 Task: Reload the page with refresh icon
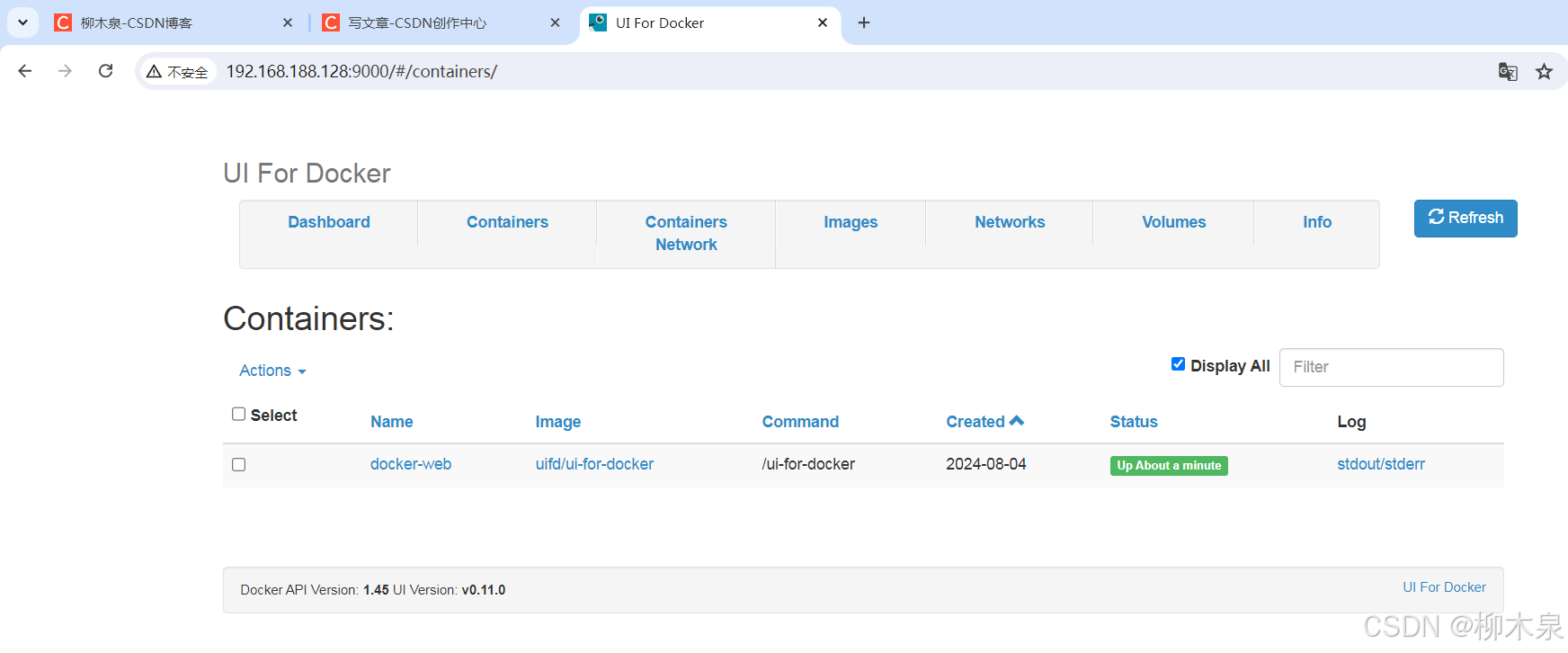[x=105, y=71]
